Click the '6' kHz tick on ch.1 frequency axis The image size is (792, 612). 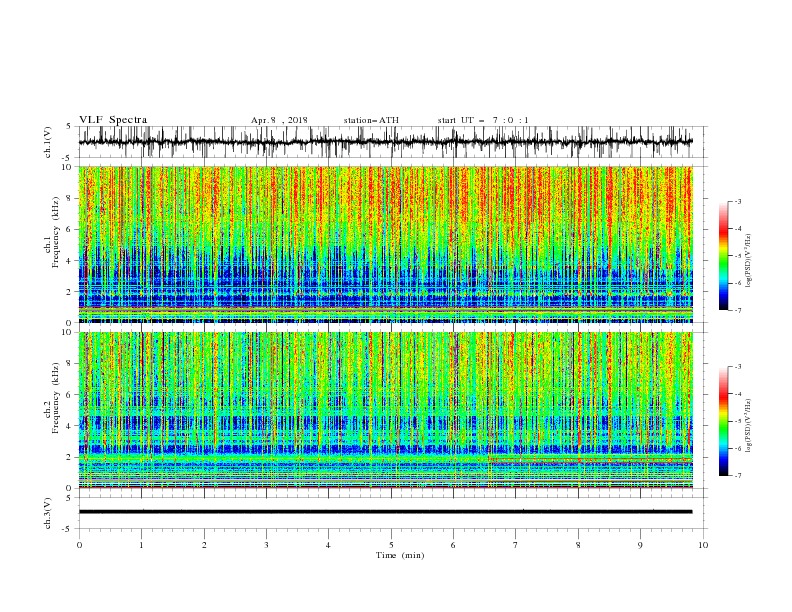pyautogui.click(x=70, y=229)
